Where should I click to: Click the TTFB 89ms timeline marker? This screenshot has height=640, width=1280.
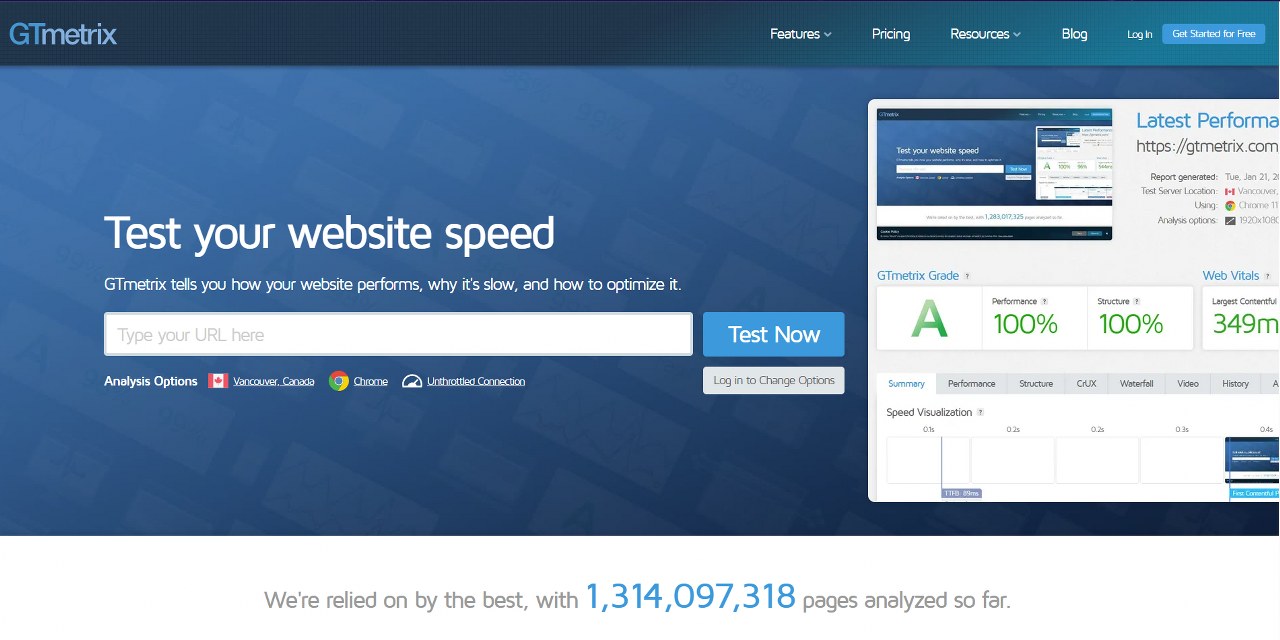(x=962, y=493)
